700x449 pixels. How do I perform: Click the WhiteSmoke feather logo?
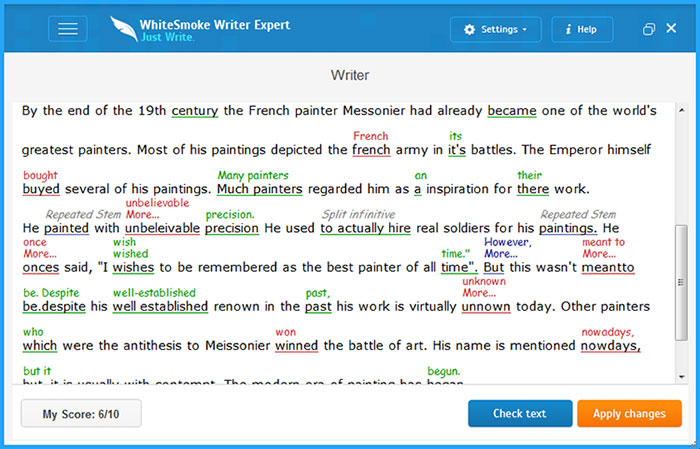[124, 29]
